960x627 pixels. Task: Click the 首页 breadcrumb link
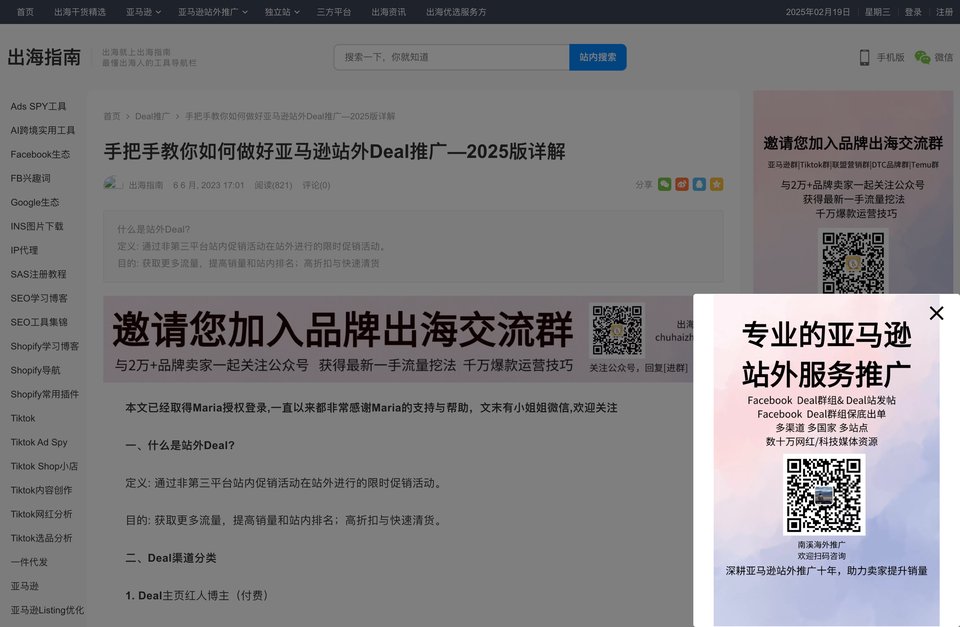point(112,116)
